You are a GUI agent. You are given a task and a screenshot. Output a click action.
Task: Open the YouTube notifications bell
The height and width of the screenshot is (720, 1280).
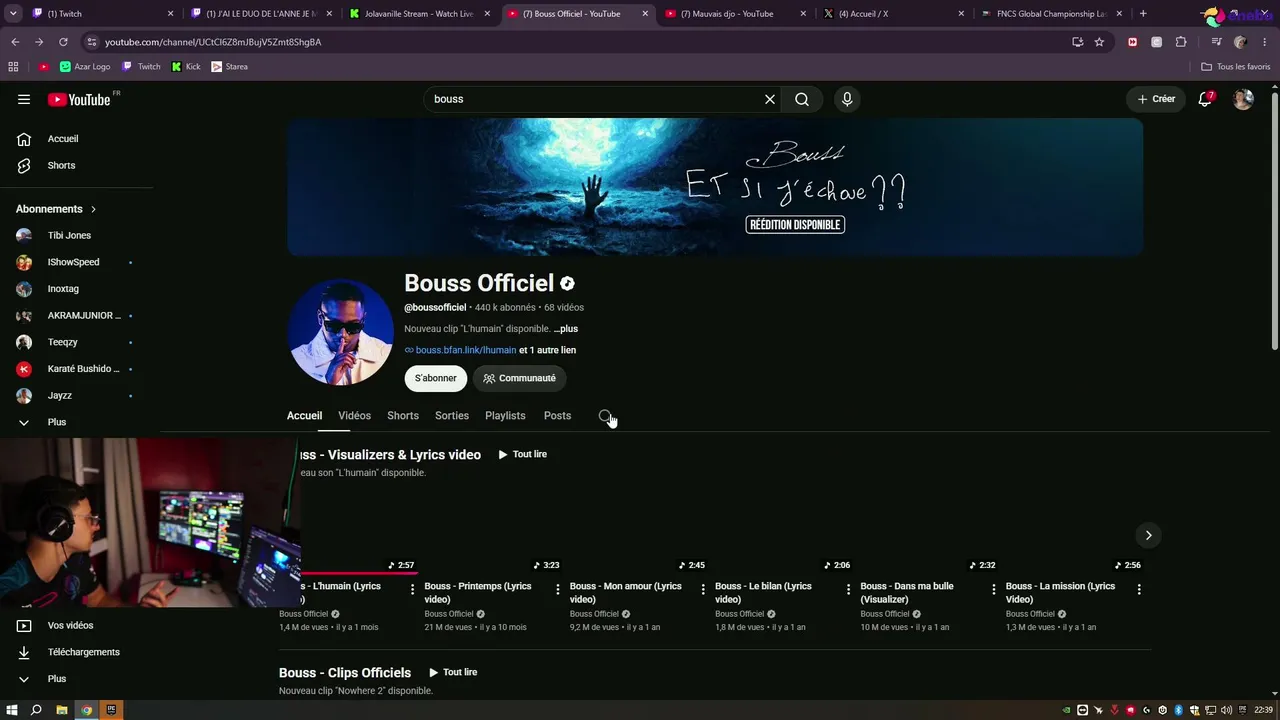1205,99
